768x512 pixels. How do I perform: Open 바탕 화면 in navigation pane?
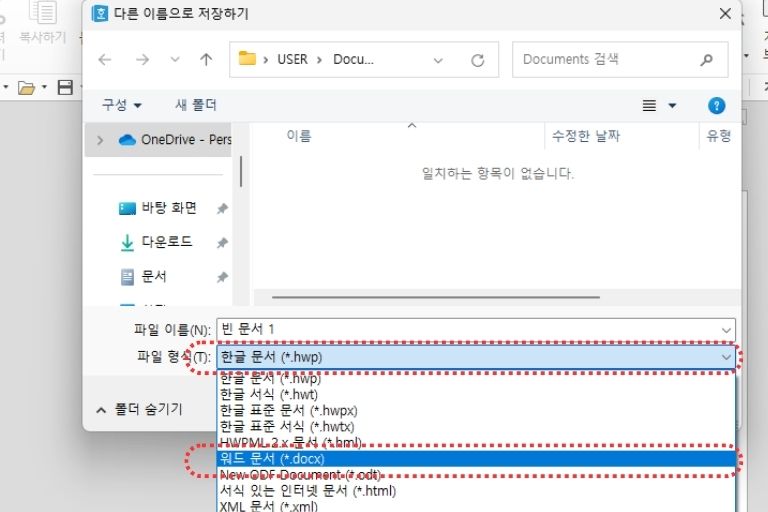[169, 208]
